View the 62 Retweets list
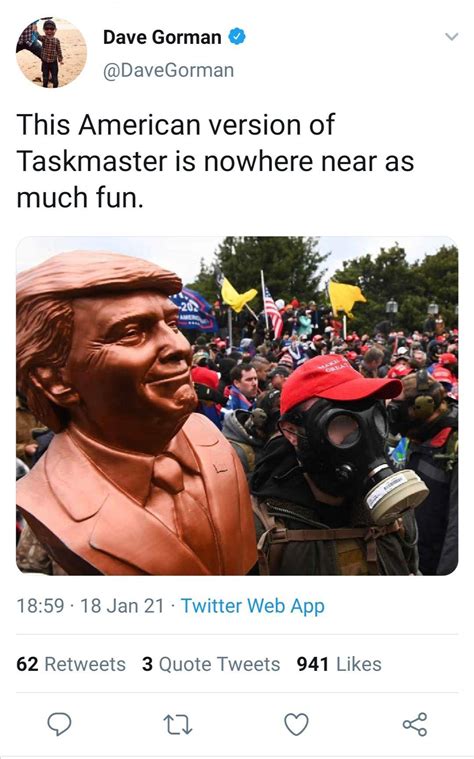Viewport: 474px width, 759px height. coord(71,664)
